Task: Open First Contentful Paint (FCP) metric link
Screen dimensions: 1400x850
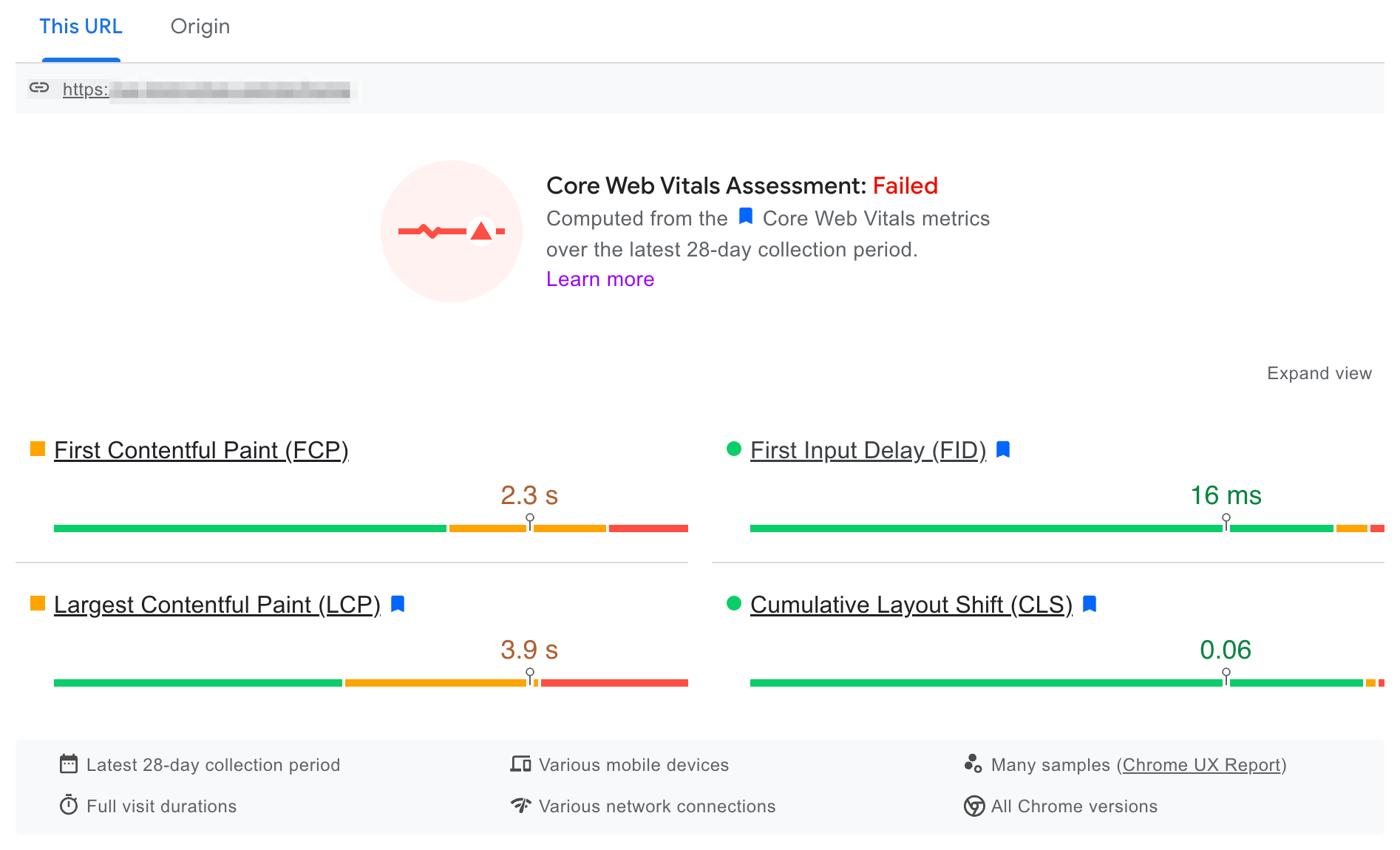Action: point(201,450)
